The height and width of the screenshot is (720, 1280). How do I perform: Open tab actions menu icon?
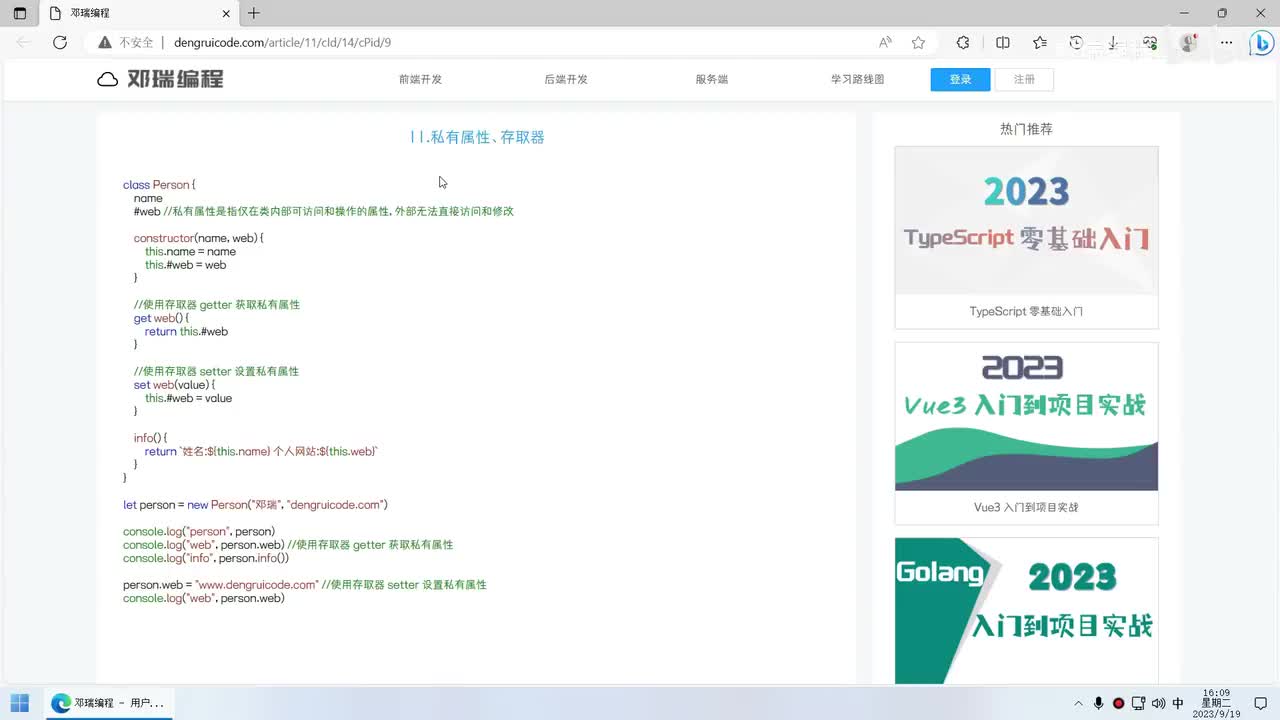(x=20, y=13)
